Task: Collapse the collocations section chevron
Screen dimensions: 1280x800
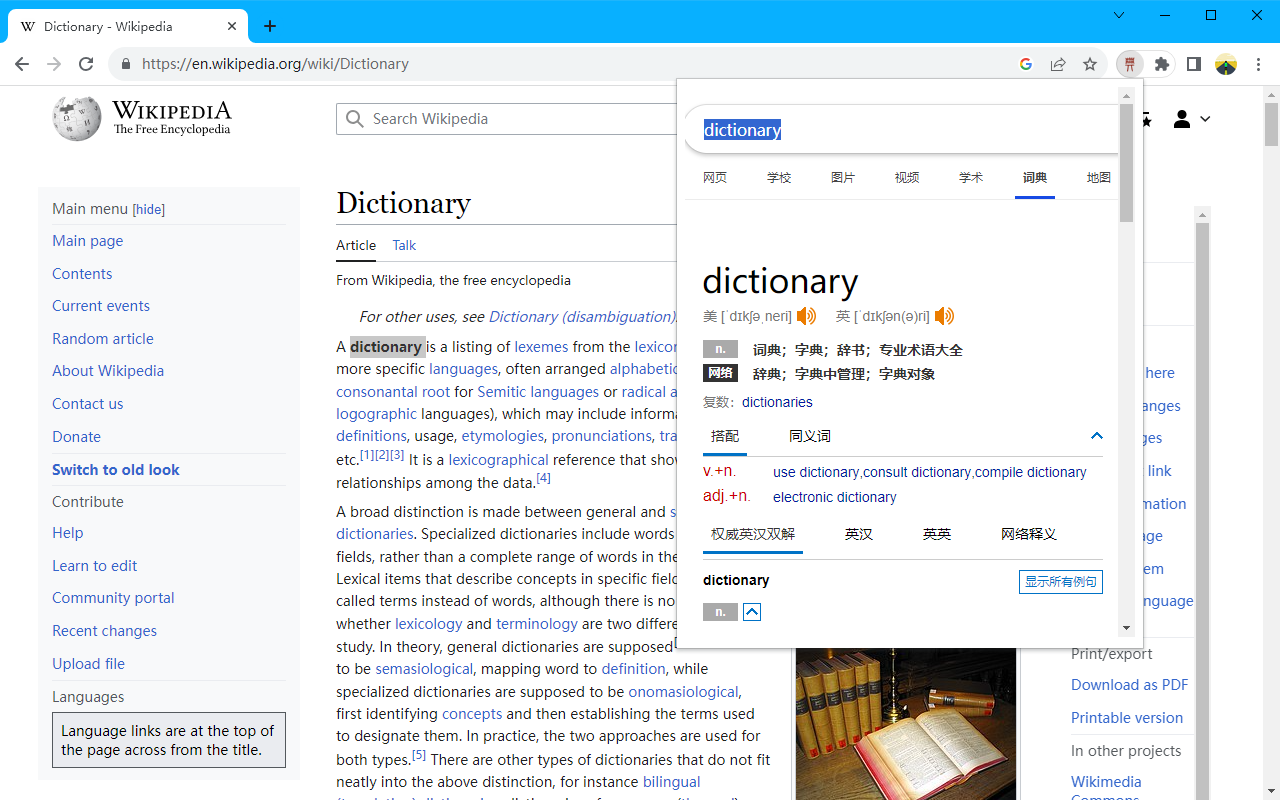Action: 1096,436
